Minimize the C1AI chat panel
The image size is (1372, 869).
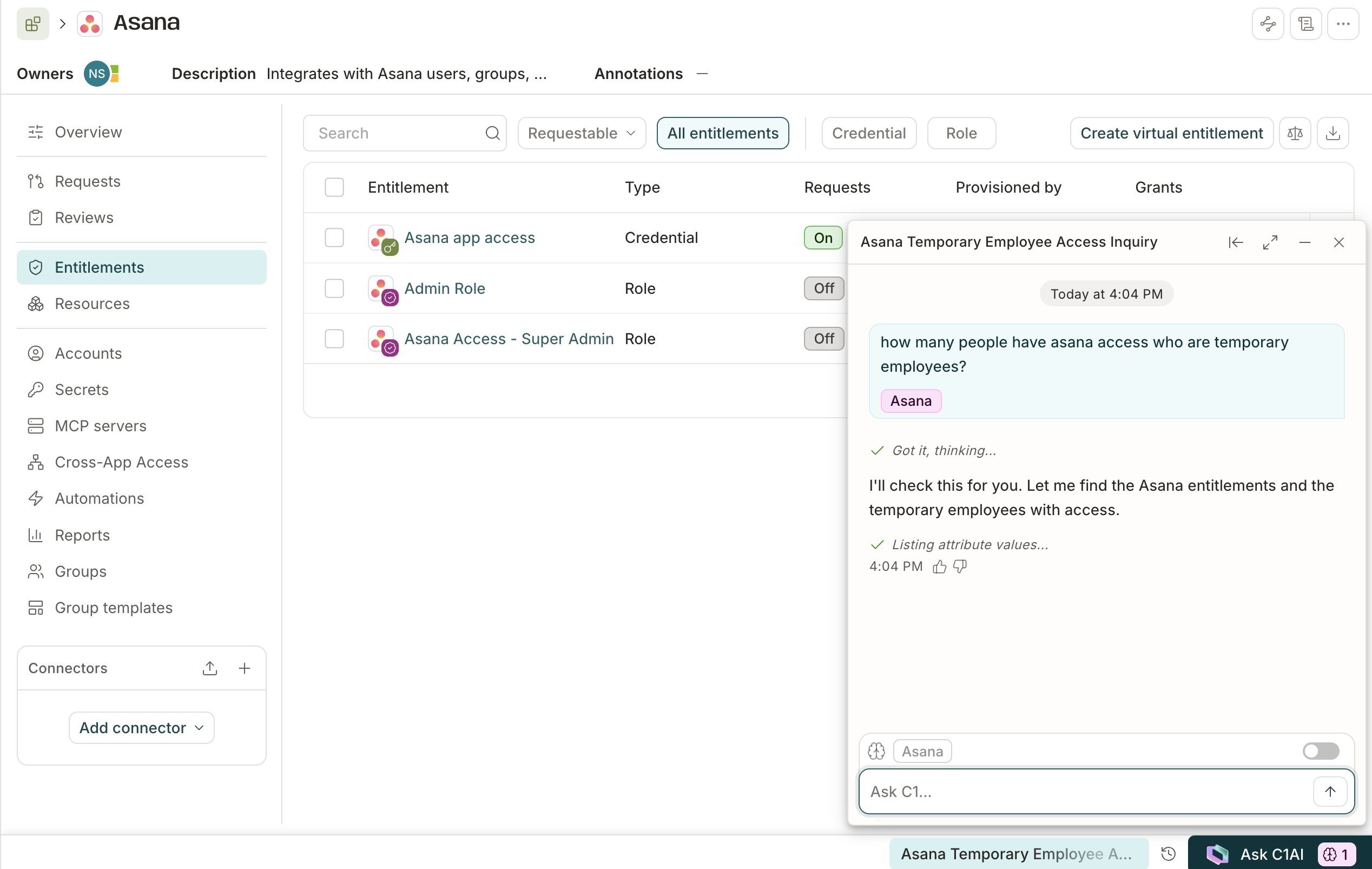(x=1305, y=243)
